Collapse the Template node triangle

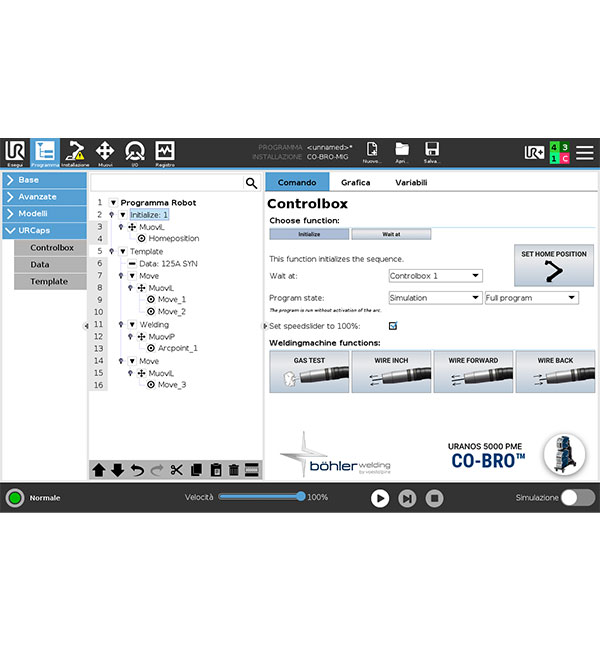coord(123,251)
